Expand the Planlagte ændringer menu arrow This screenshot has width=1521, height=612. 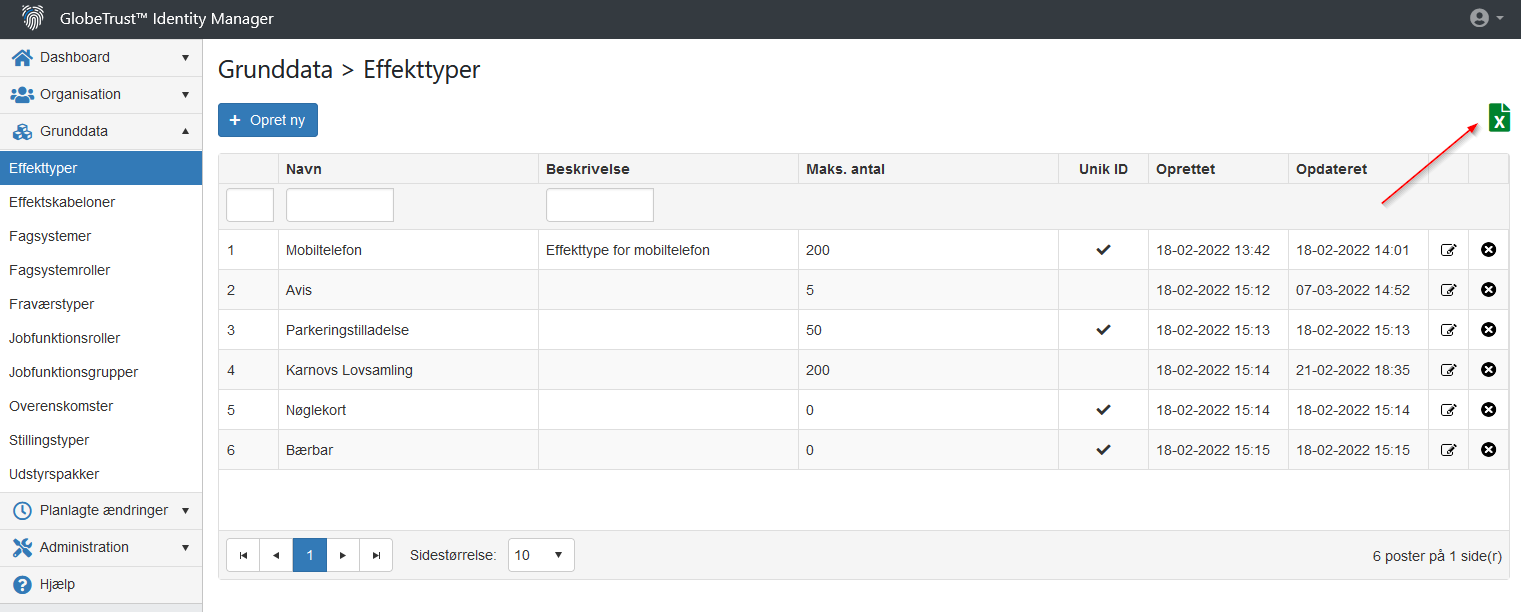point(185,510)
